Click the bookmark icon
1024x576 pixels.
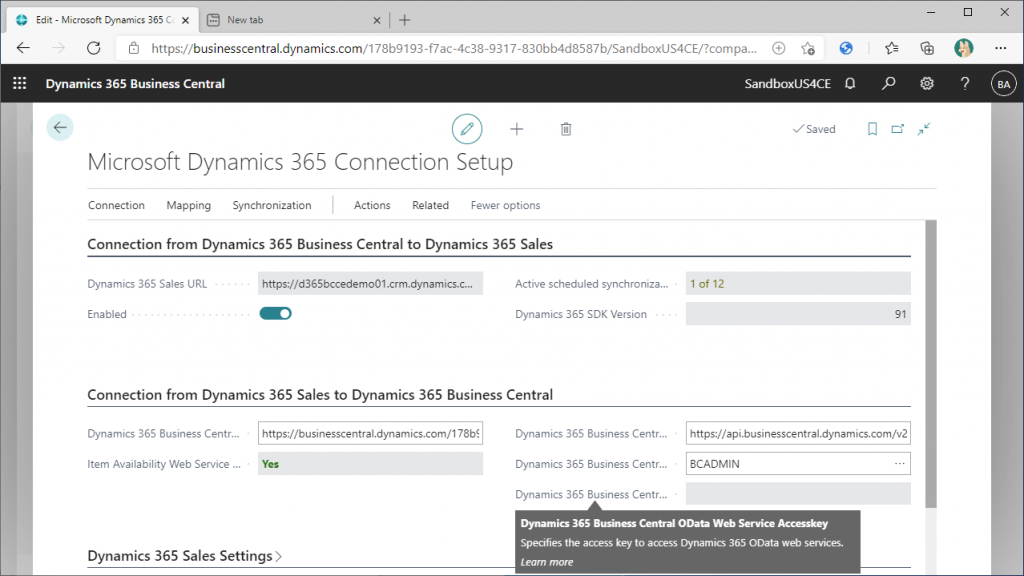point(872,129)
